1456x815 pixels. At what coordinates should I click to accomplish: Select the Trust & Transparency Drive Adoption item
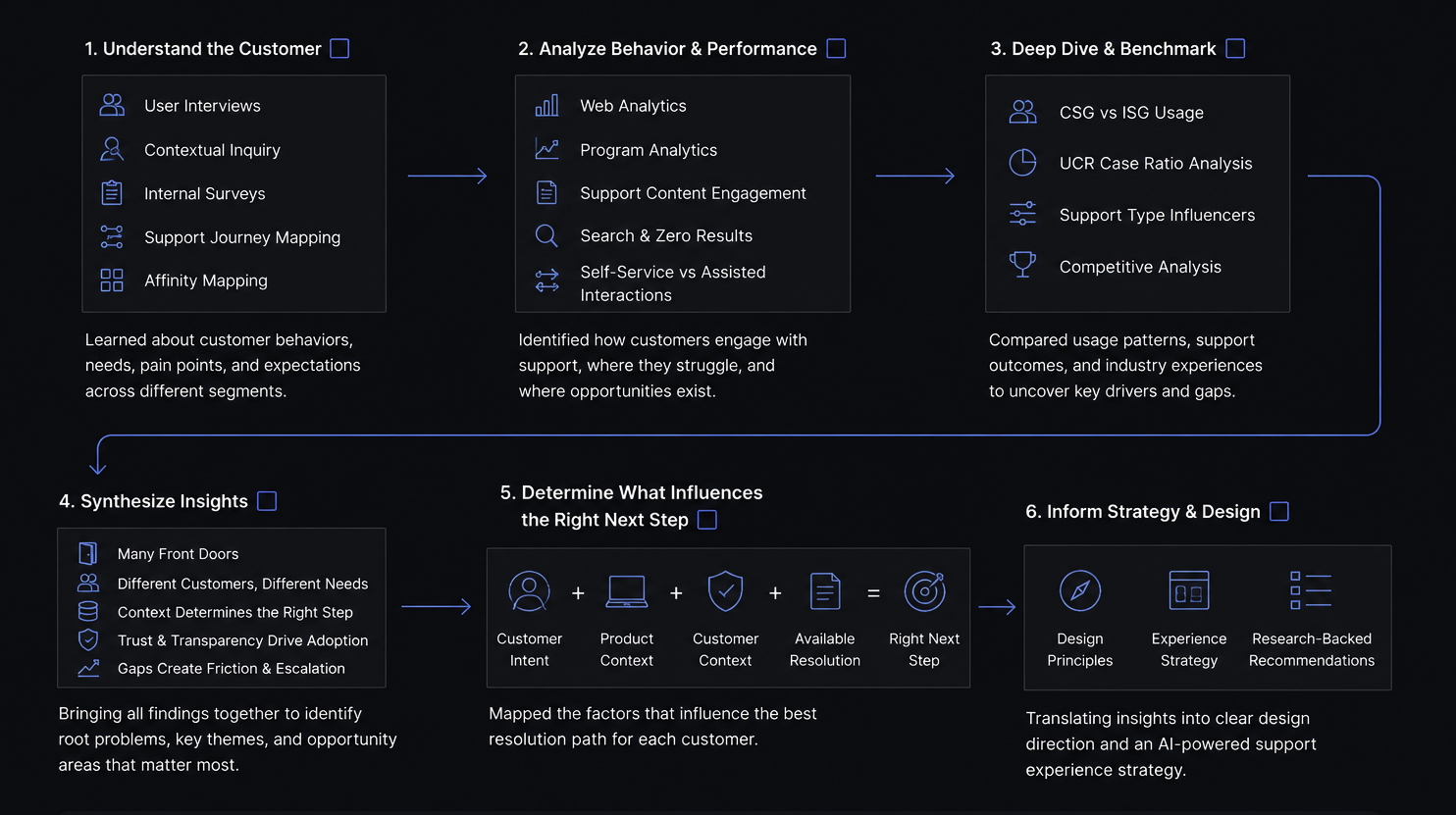tap(224, 639)
